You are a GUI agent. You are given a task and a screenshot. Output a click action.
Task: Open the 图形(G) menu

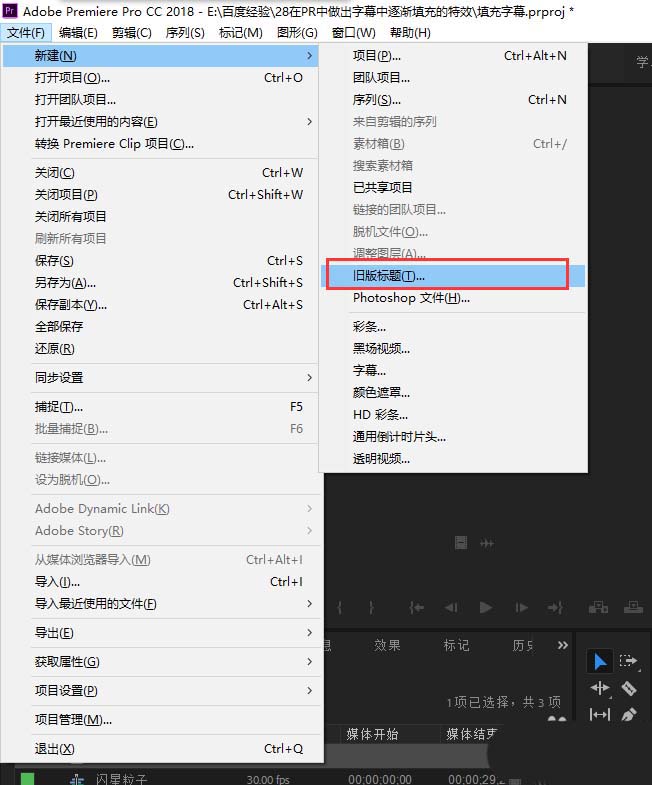pos(297,33)
